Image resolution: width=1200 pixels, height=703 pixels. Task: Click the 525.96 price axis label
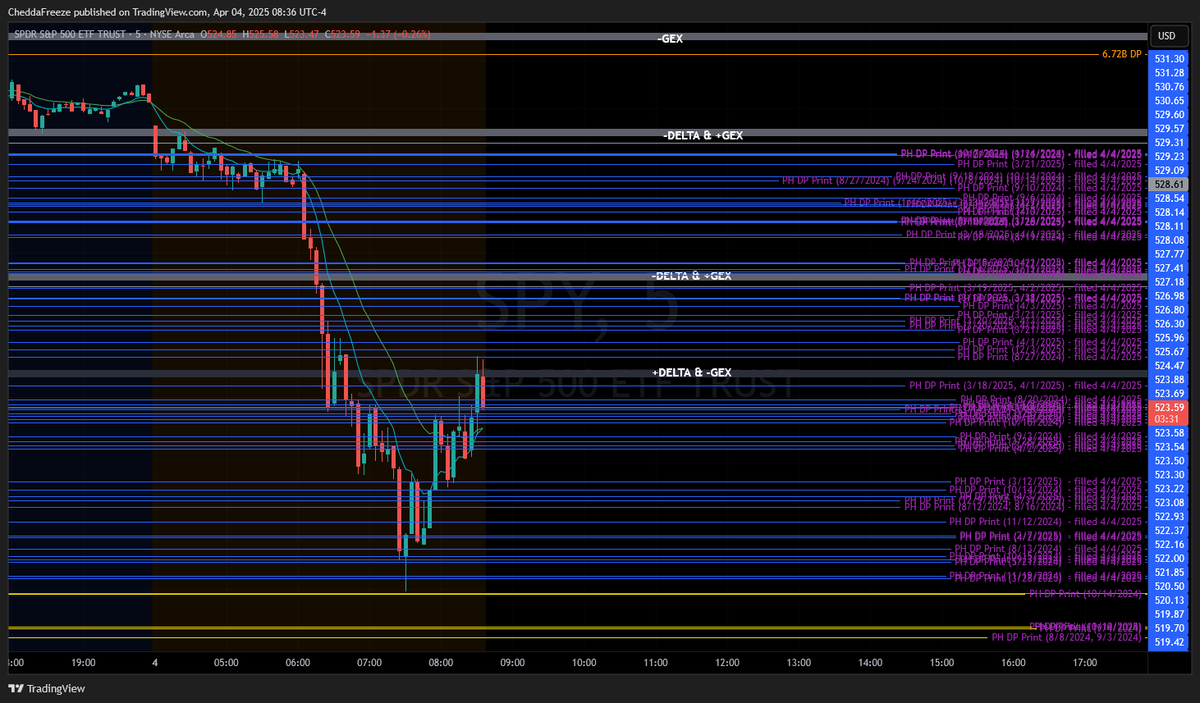[x=1169, y=338]
